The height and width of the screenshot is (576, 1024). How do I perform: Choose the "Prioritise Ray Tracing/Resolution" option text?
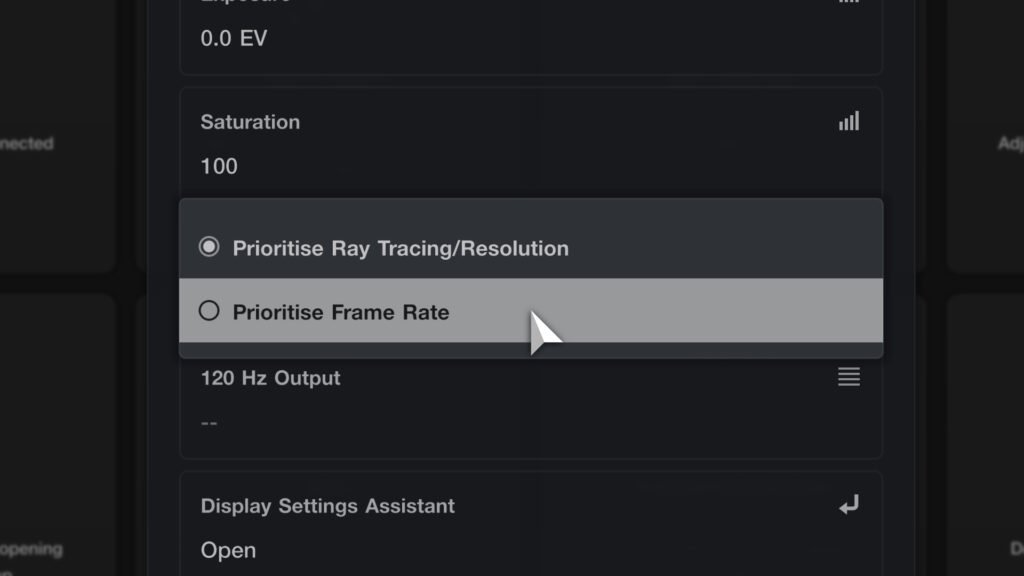coord(400,248)
